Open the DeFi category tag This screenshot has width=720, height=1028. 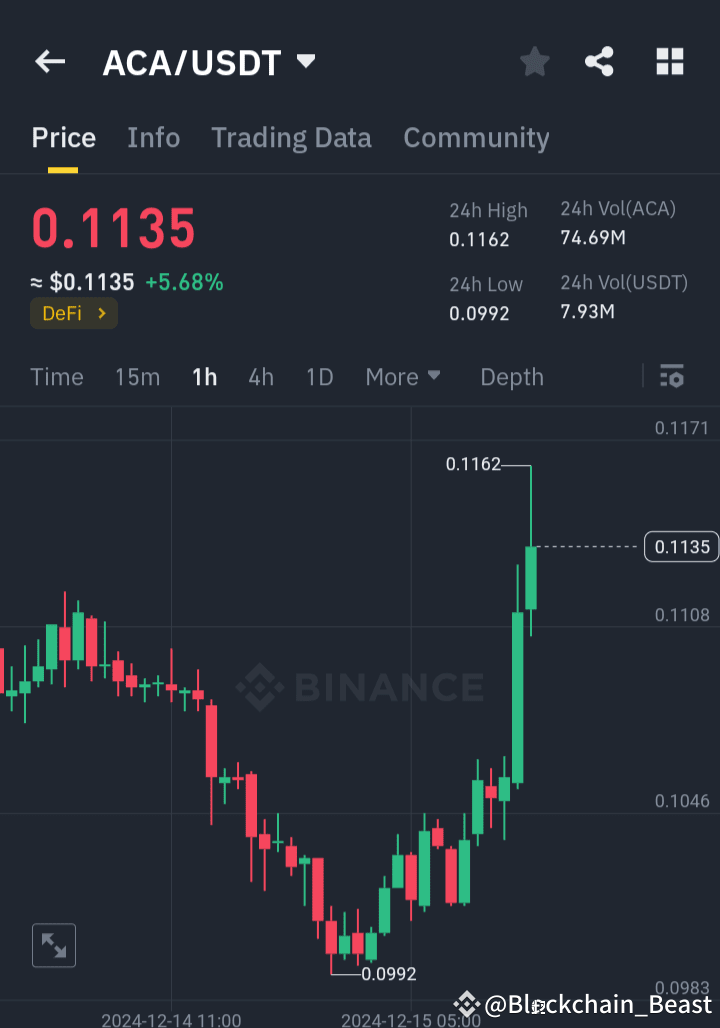tap(73, 313)
